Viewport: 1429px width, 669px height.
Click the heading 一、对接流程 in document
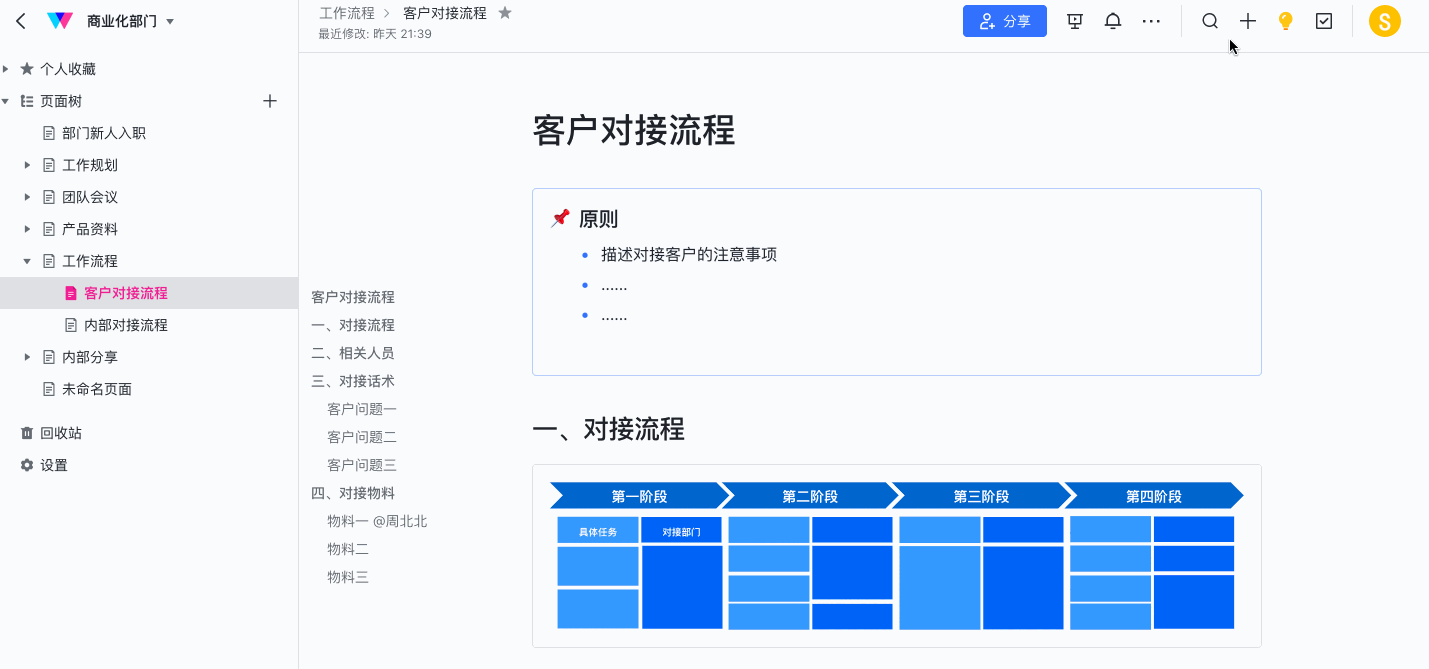(x=608, y=429)
